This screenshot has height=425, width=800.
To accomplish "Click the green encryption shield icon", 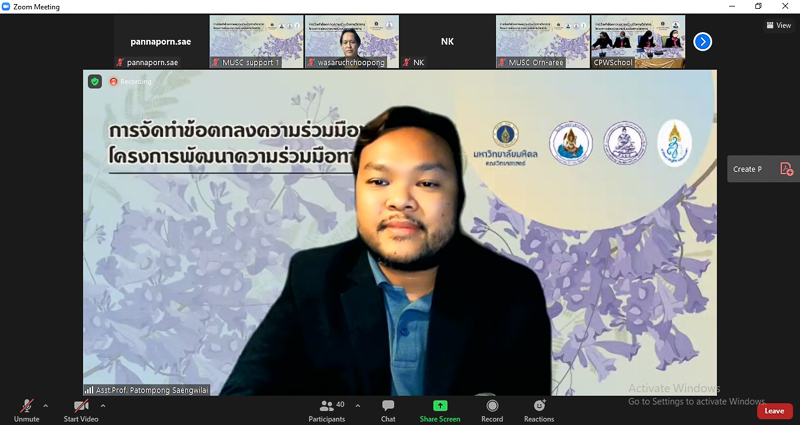I will [94, 81].
